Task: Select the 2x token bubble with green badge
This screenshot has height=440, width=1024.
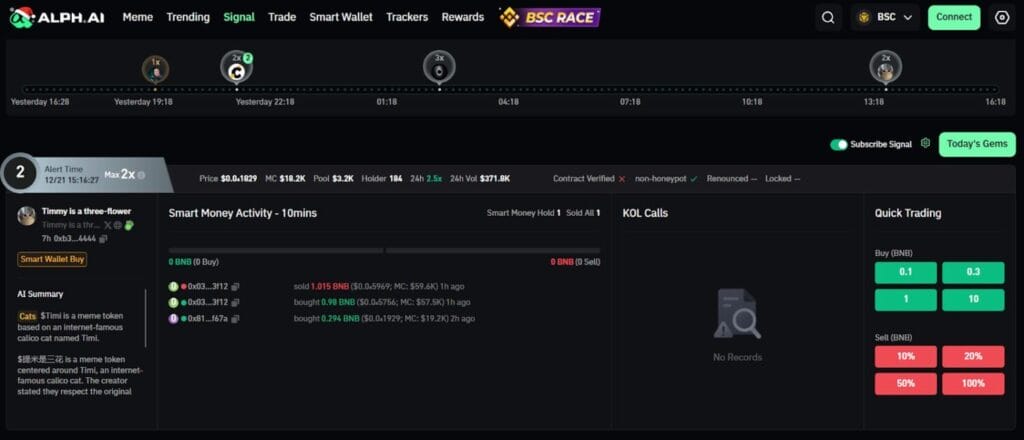Action: pyautogui.click(x=236, y=66)
